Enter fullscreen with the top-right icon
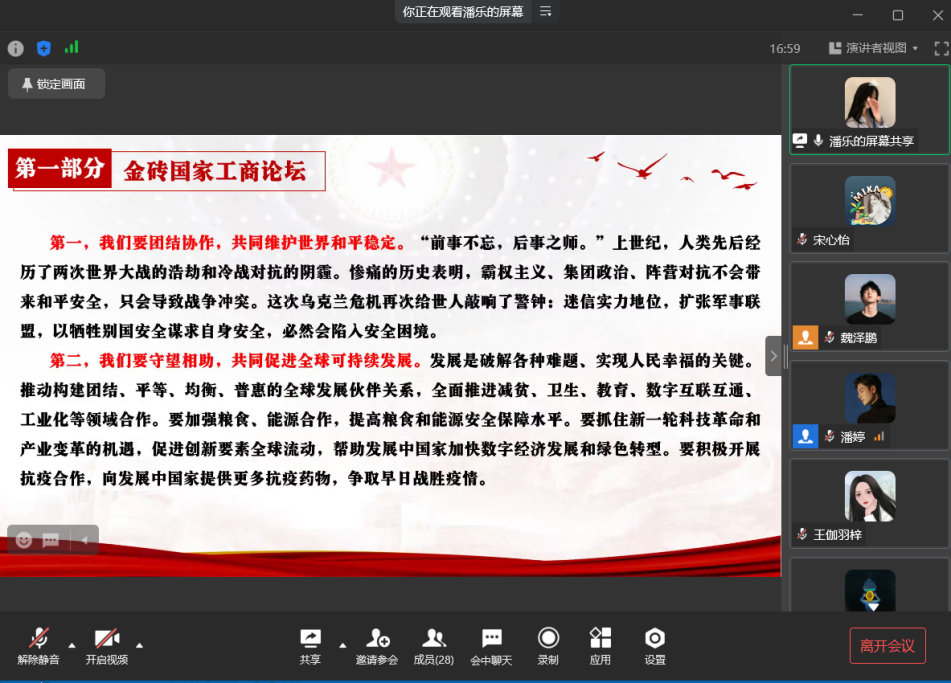The height and width of the screenshot is (683, 951). tap(941, 48)
